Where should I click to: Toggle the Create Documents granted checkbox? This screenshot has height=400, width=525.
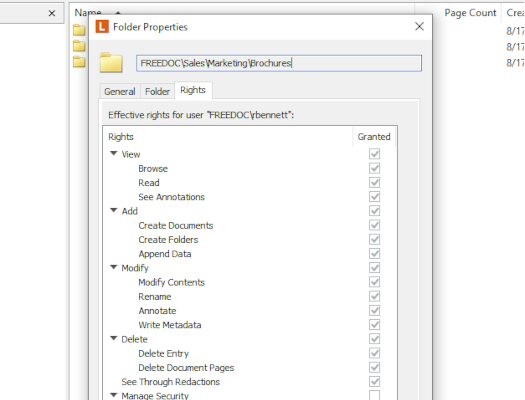coord(375,225)
